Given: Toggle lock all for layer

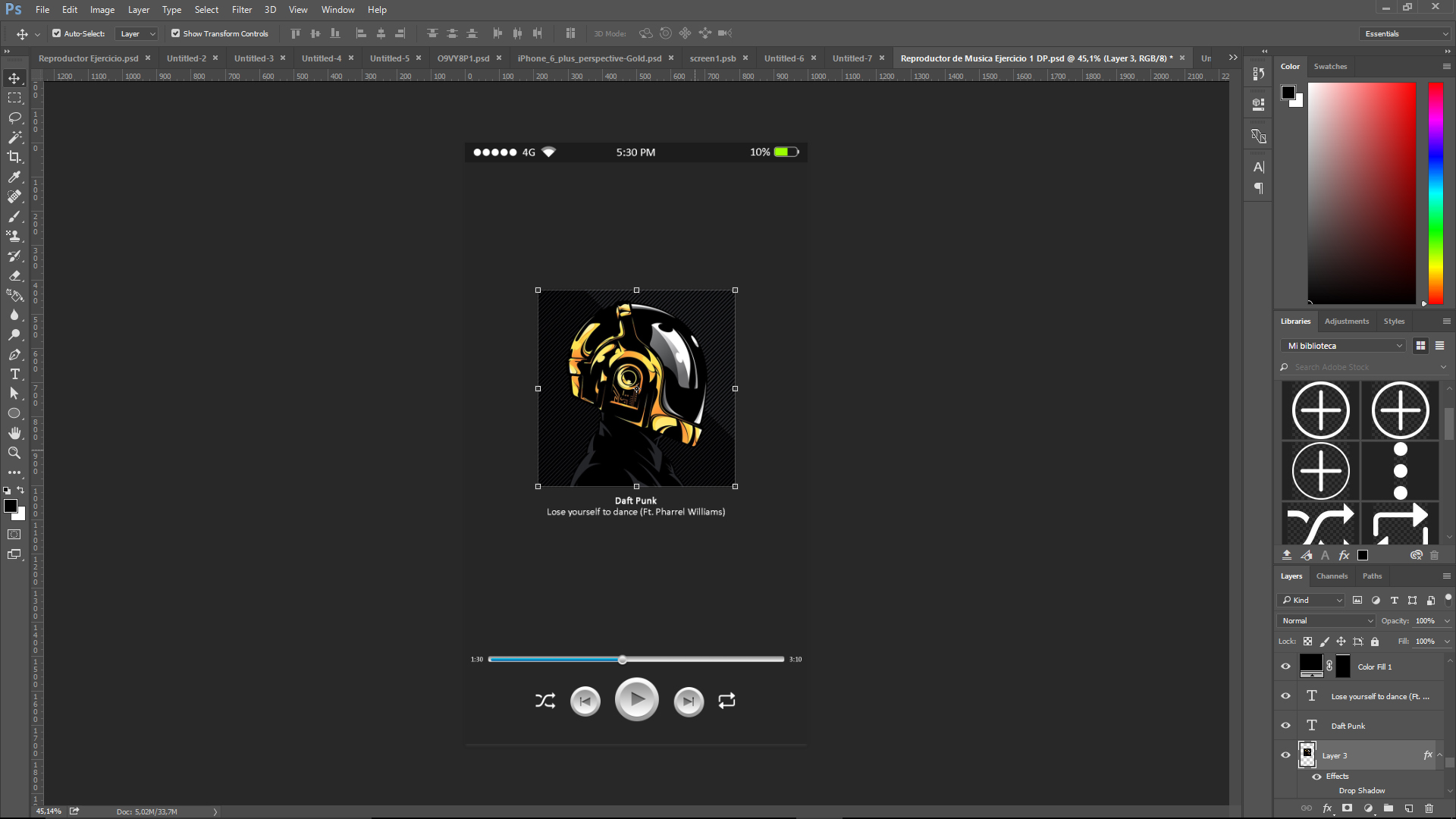Looking at the screenshot, I should (x=1375, y=642).
